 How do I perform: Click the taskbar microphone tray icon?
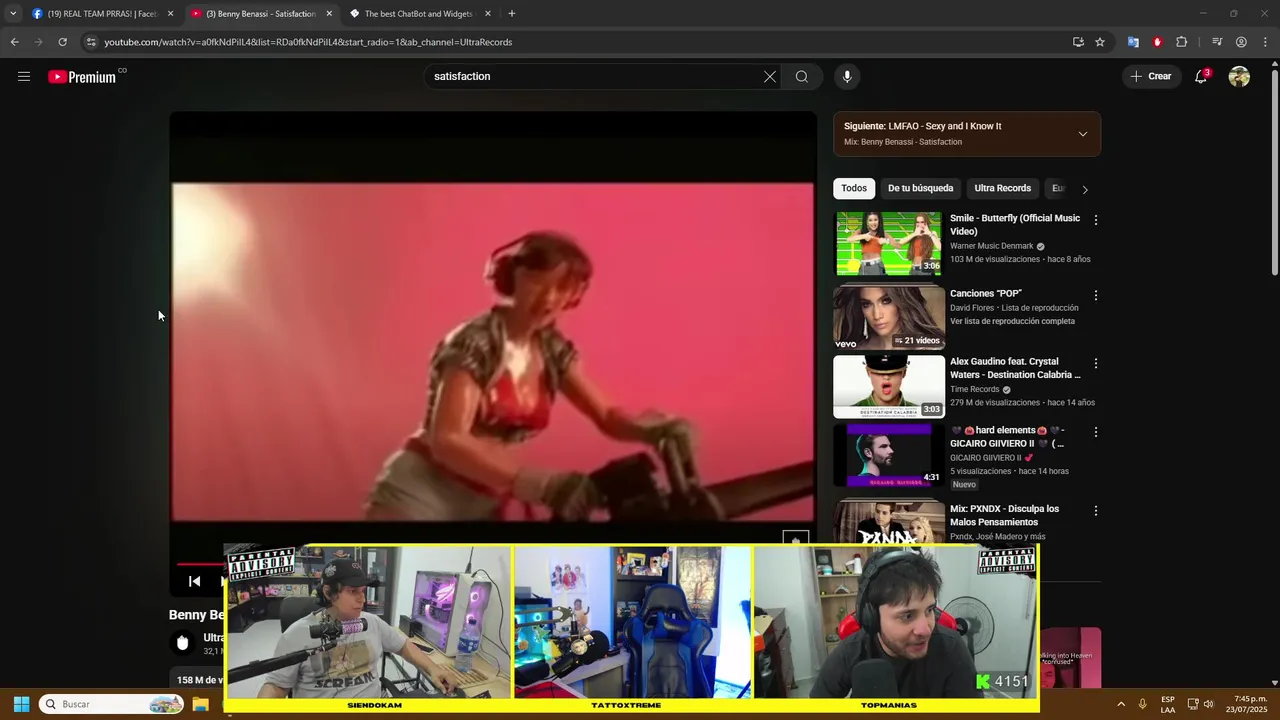[1143, 704]
